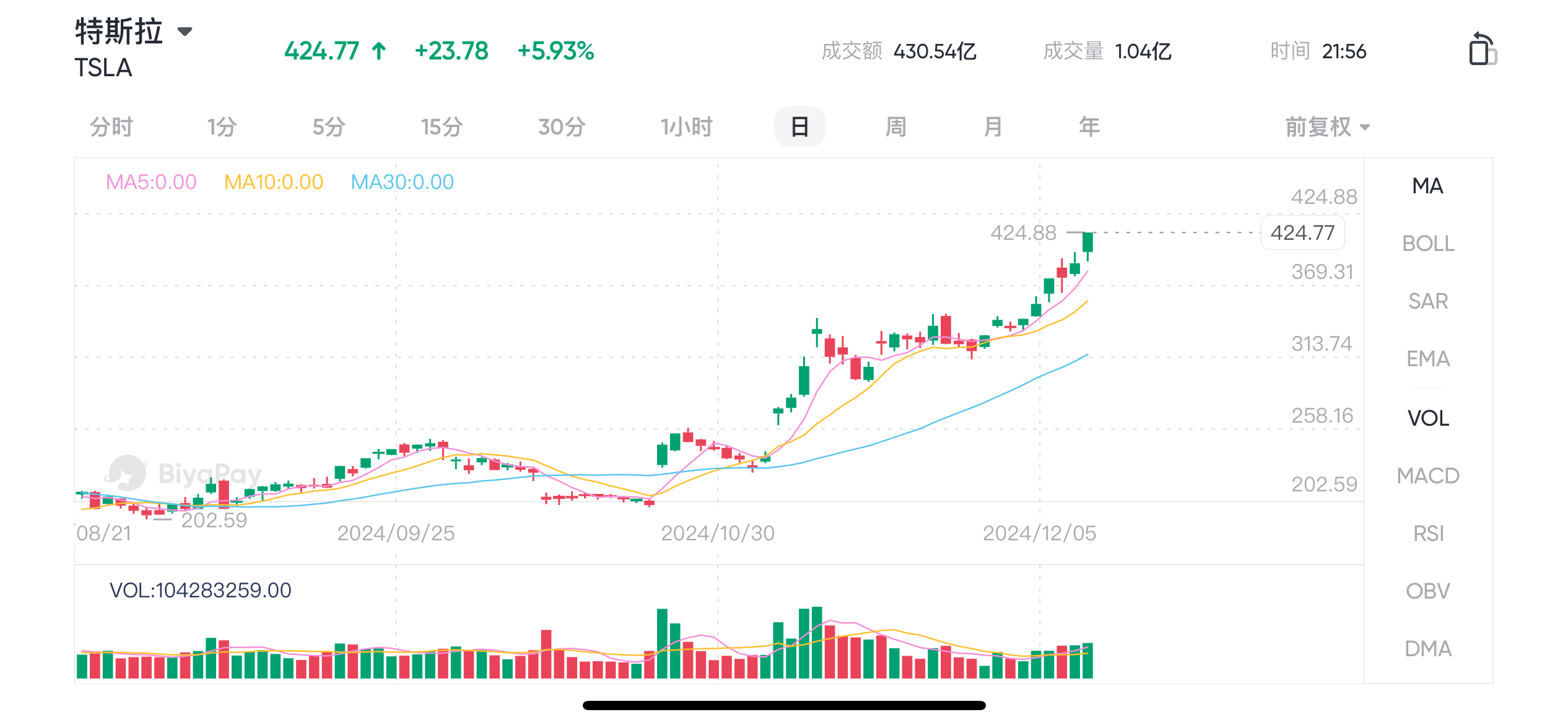This screenshot has height=725, width=1568.
Task: Enable the SAR indicator
Action: point(1428,301)
